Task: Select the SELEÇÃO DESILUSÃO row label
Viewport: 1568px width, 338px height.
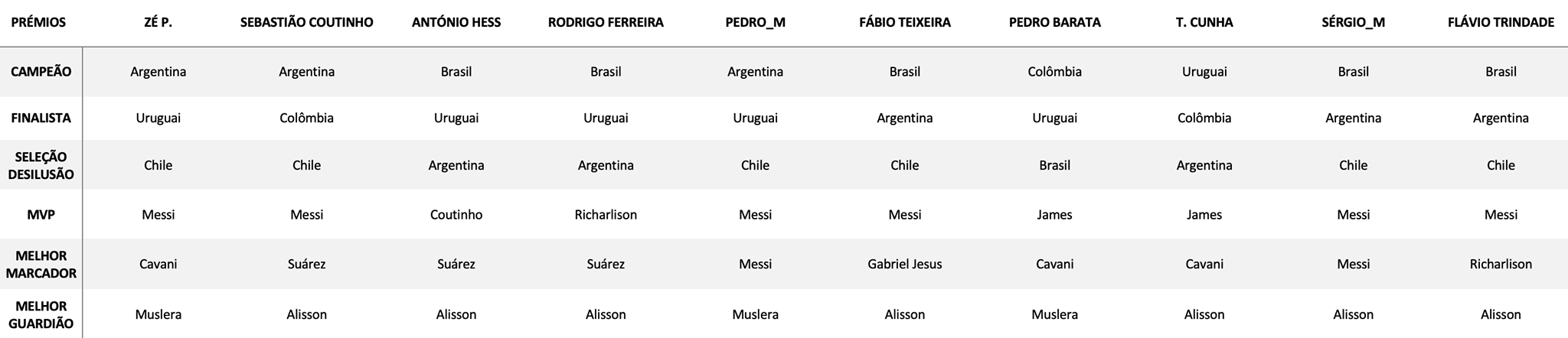Action: coord(41,165)
